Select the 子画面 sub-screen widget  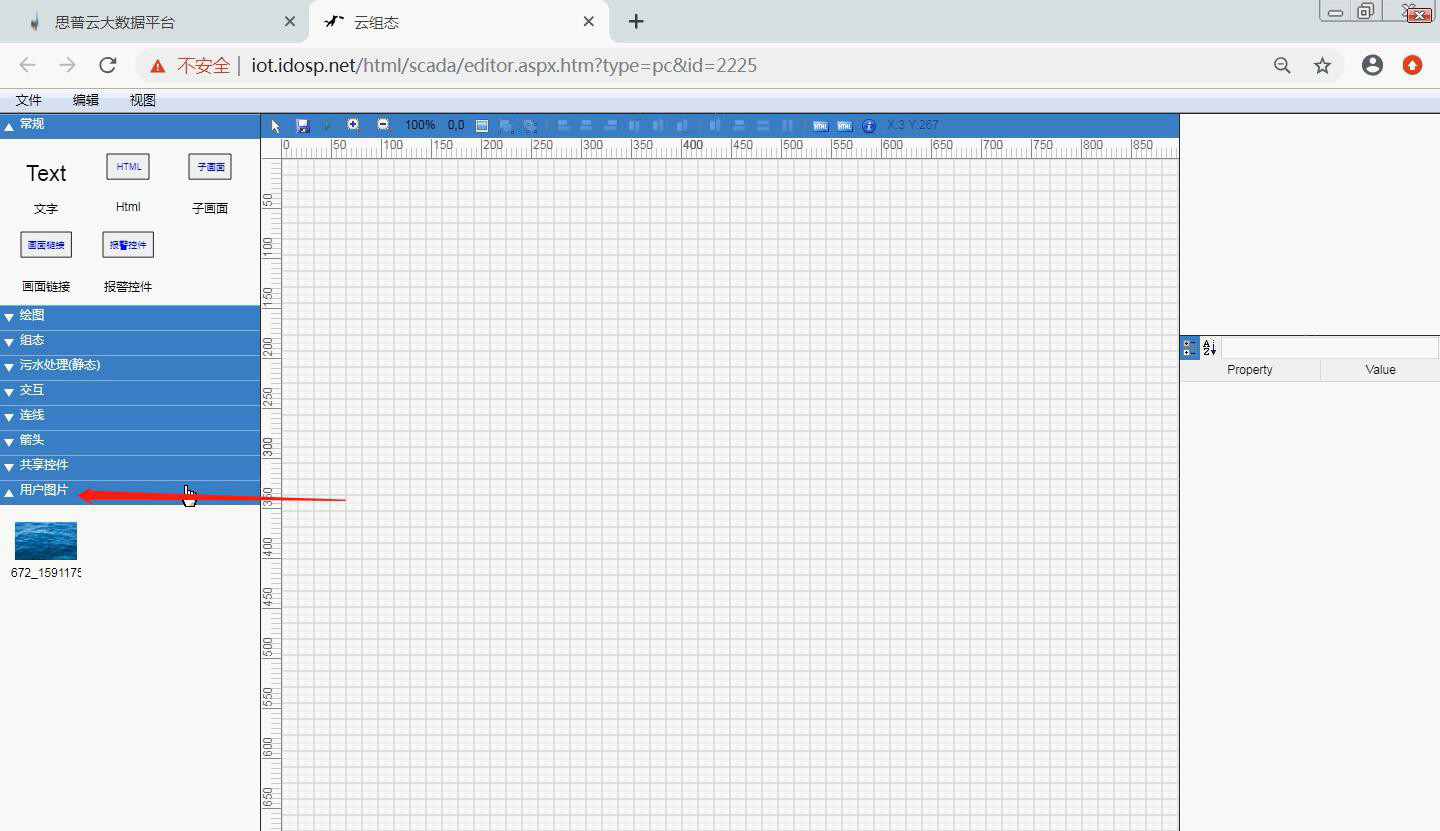[x=210, y=167]
